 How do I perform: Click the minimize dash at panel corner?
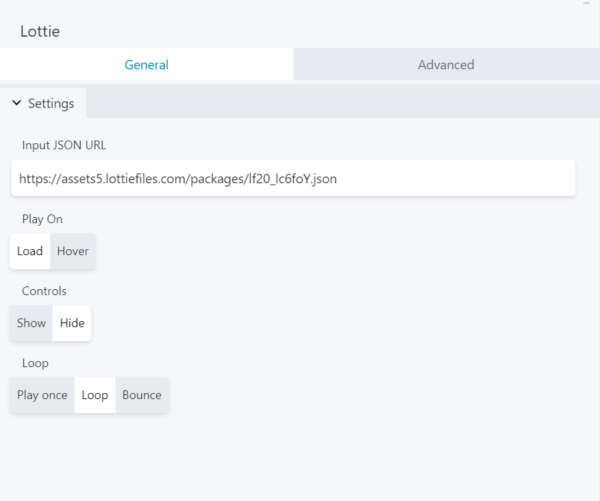click(x=586, y=3)
